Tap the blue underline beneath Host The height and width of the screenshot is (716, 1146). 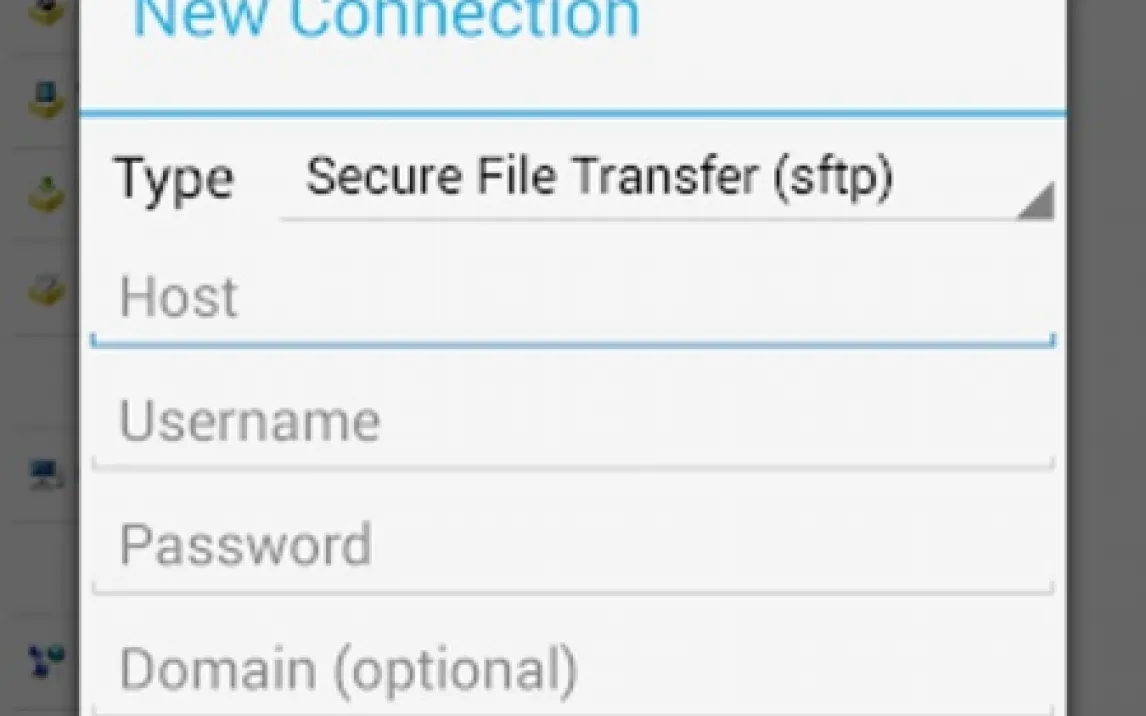click(572, 343)
